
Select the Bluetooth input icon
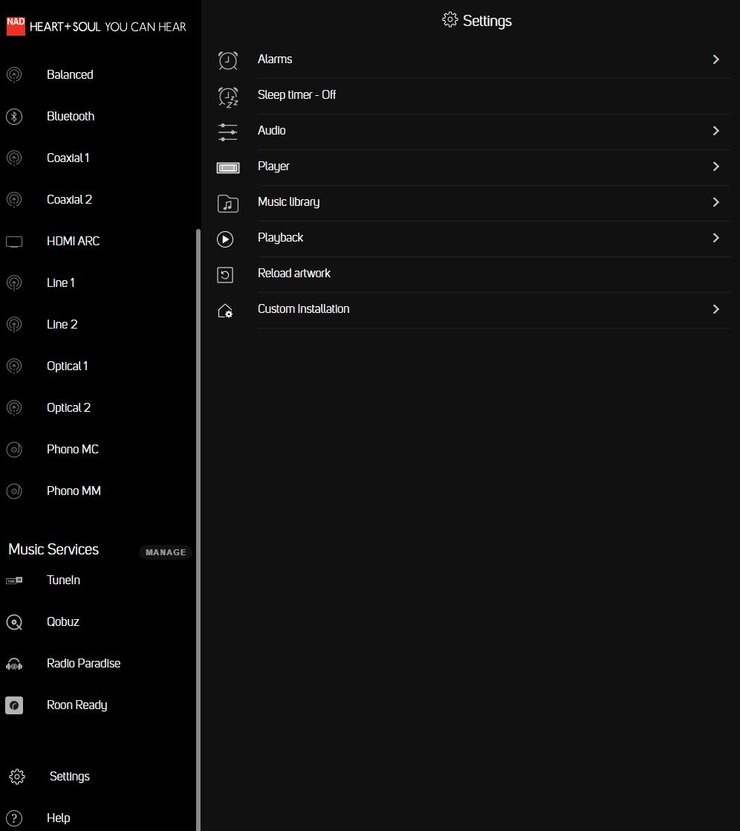pos(14,116)
